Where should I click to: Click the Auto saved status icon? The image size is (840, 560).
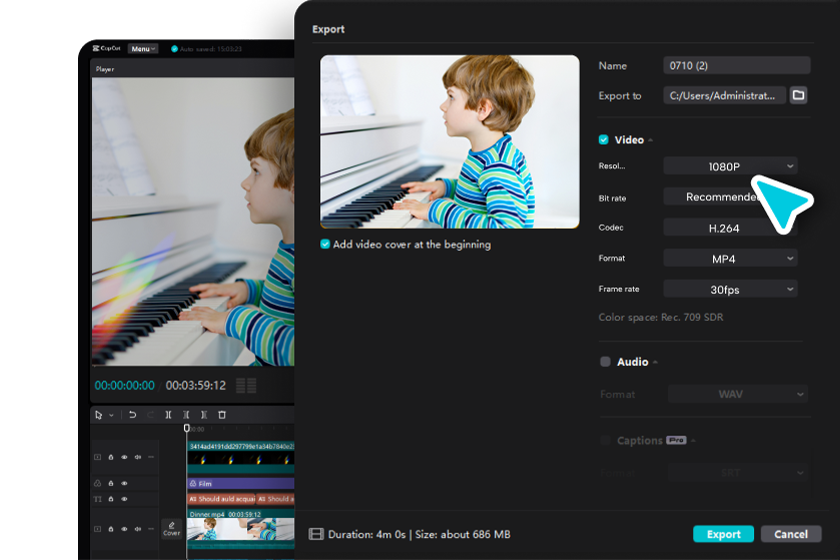(x=174, y=49)
